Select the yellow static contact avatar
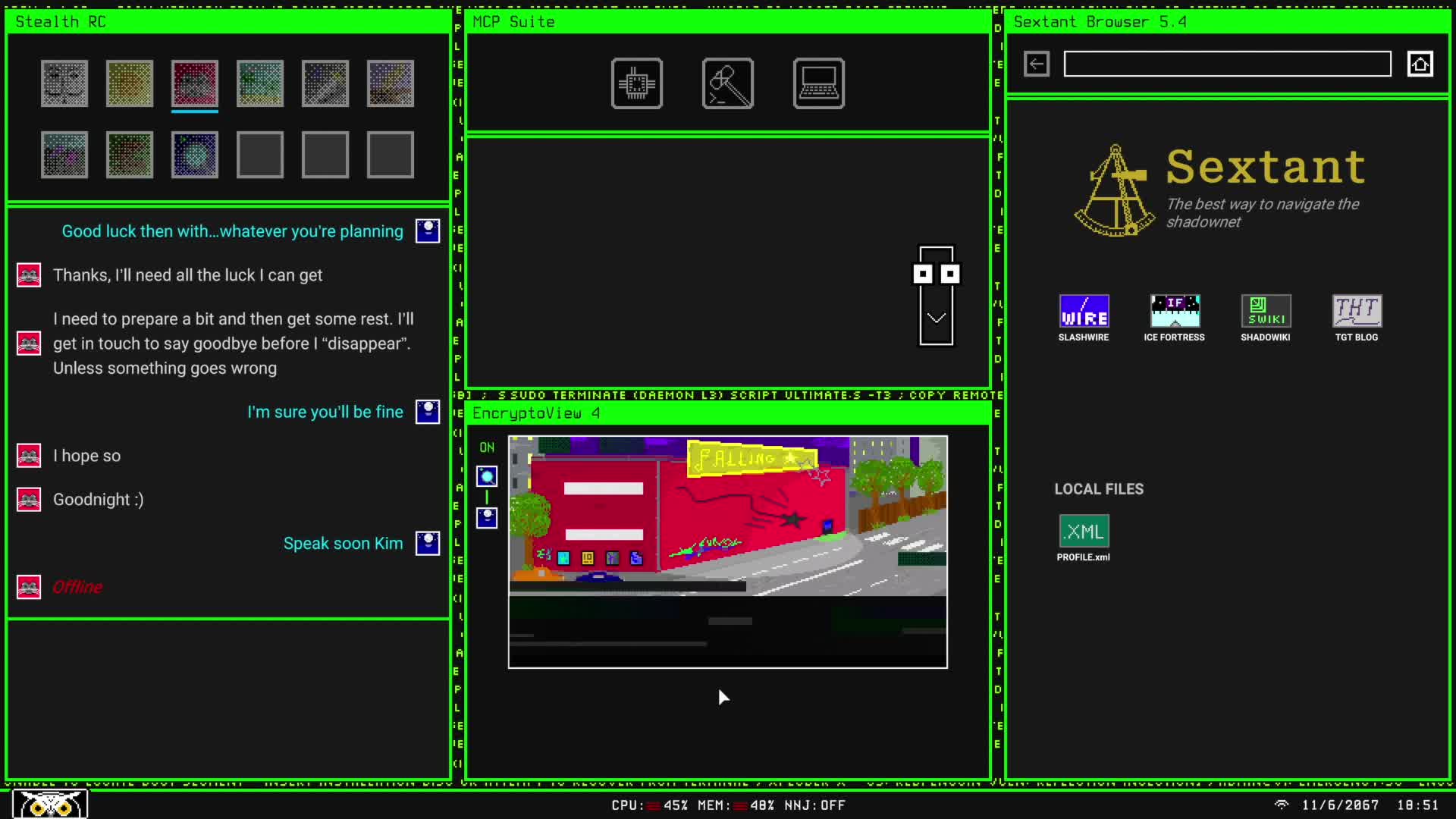 tap(130, 83)
